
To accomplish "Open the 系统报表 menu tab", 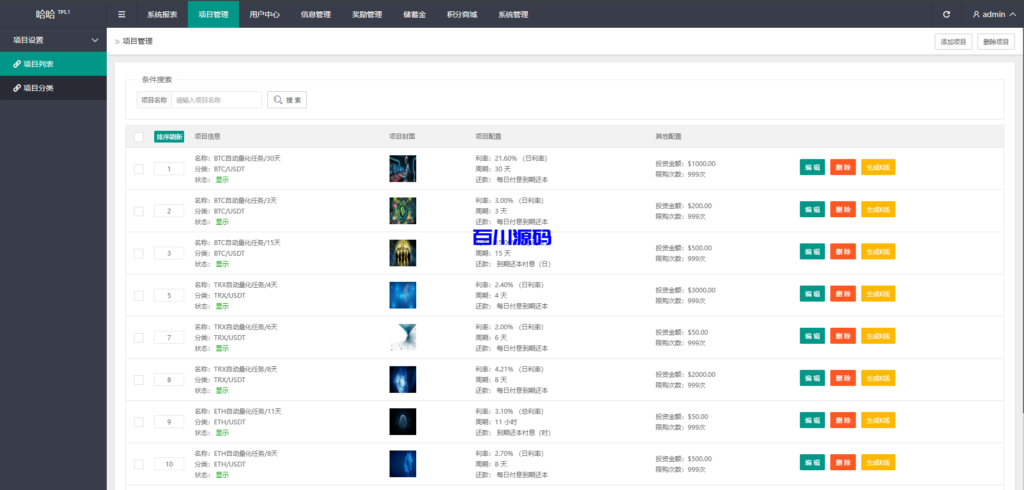I will pos(162,15).
